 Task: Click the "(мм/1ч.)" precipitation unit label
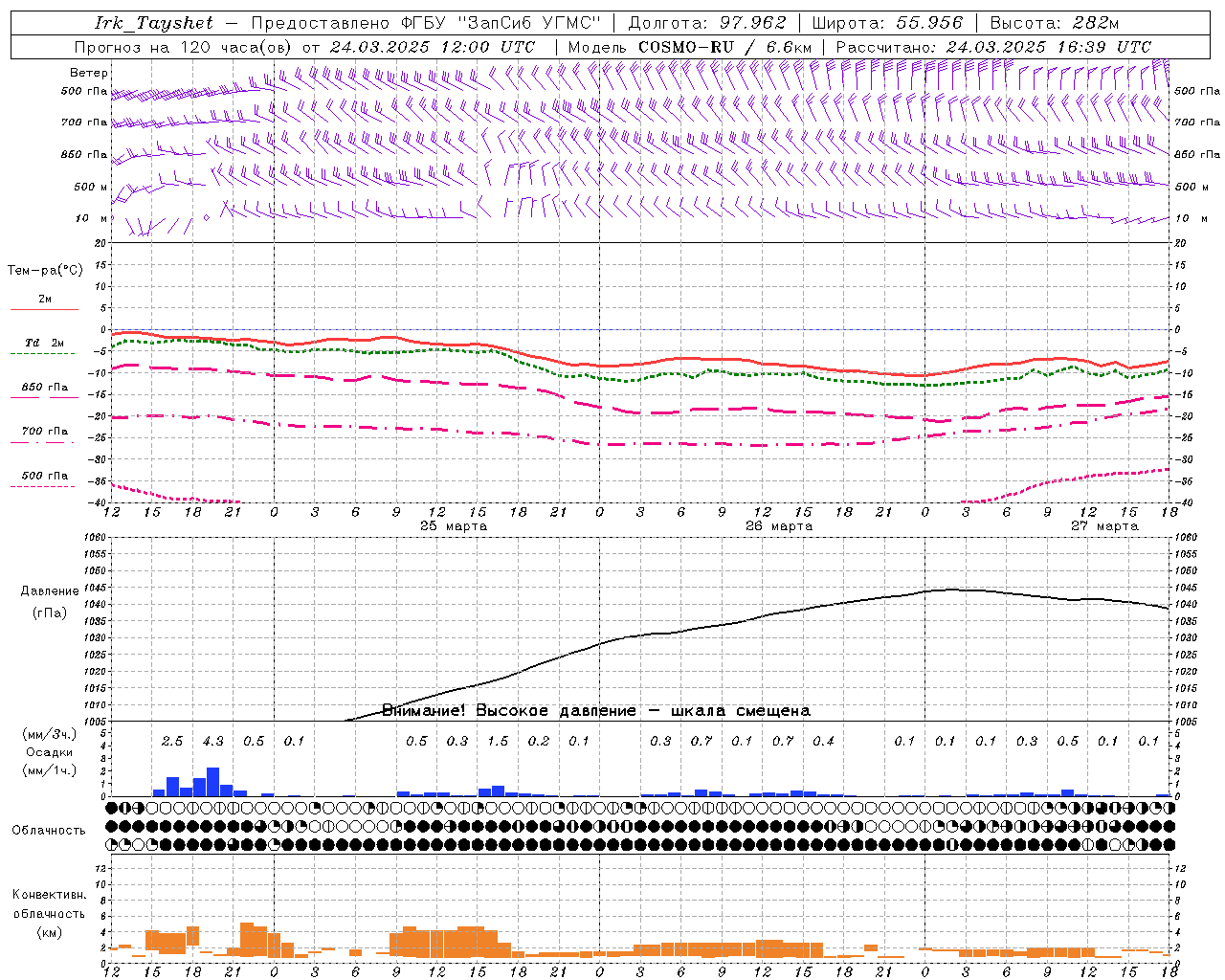[49, 770]
